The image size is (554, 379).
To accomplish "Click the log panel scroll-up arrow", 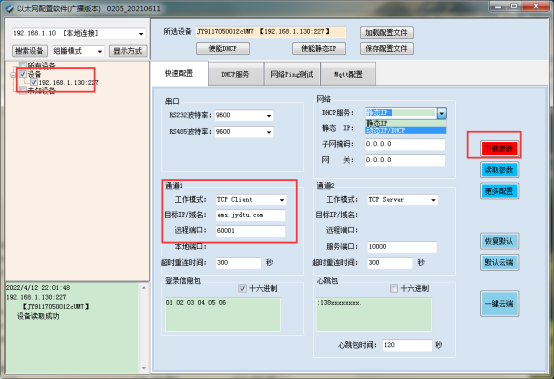I will tap(144, 288).
